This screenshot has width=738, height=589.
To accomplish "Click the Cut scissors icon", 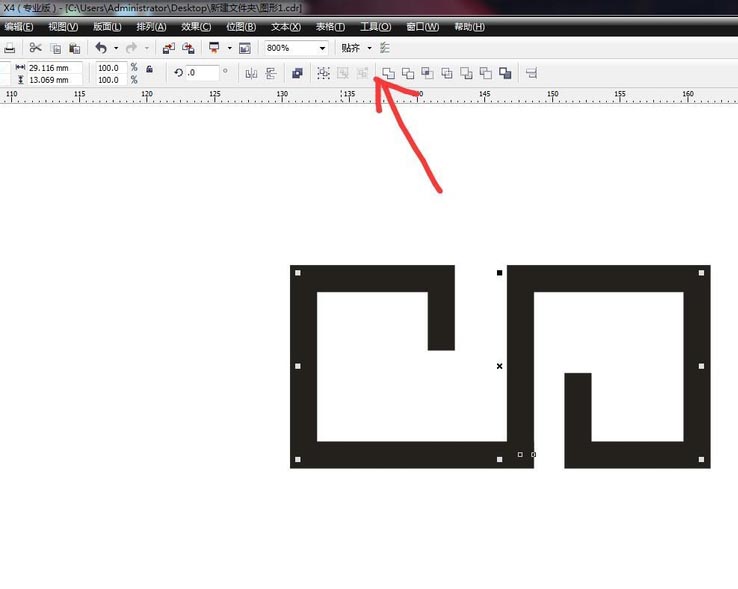I will [x=35, y=48].
